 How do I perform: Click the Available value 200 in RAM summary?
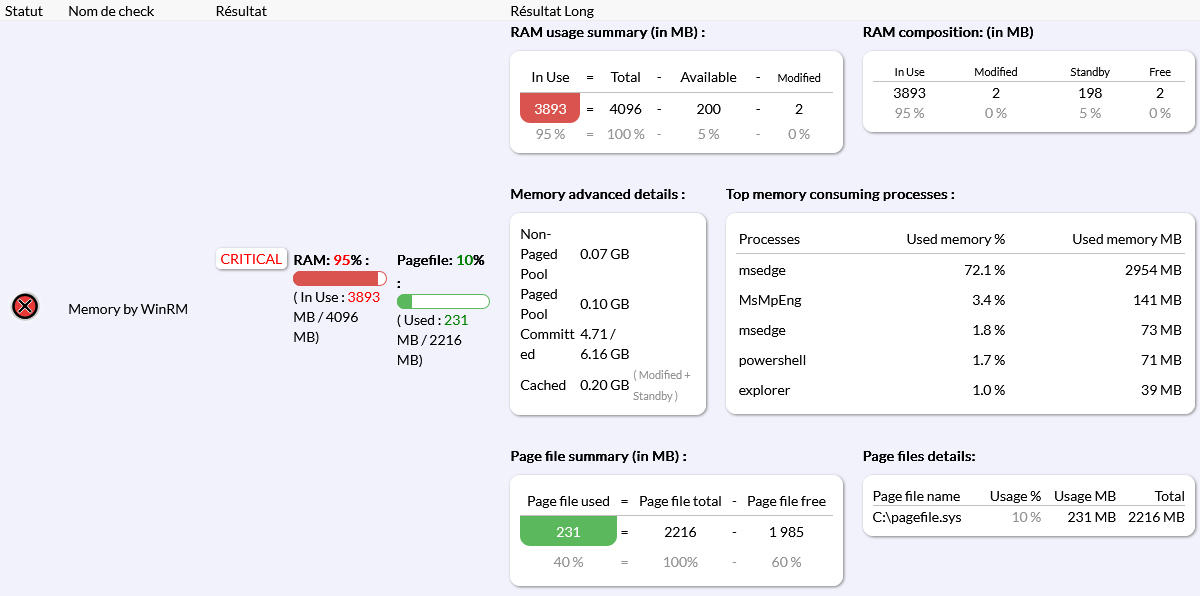click(708, 109)
